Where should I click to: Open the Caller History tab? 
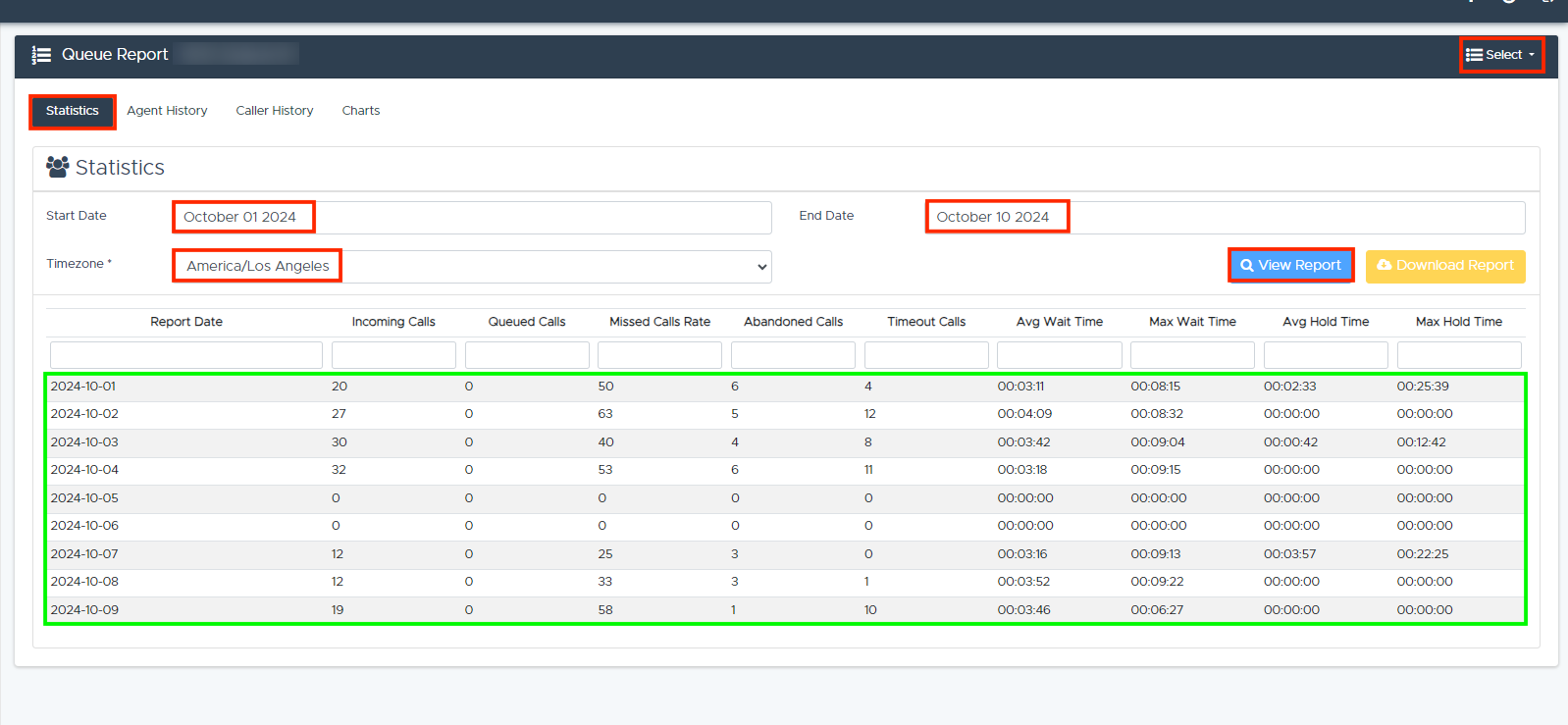275,111
